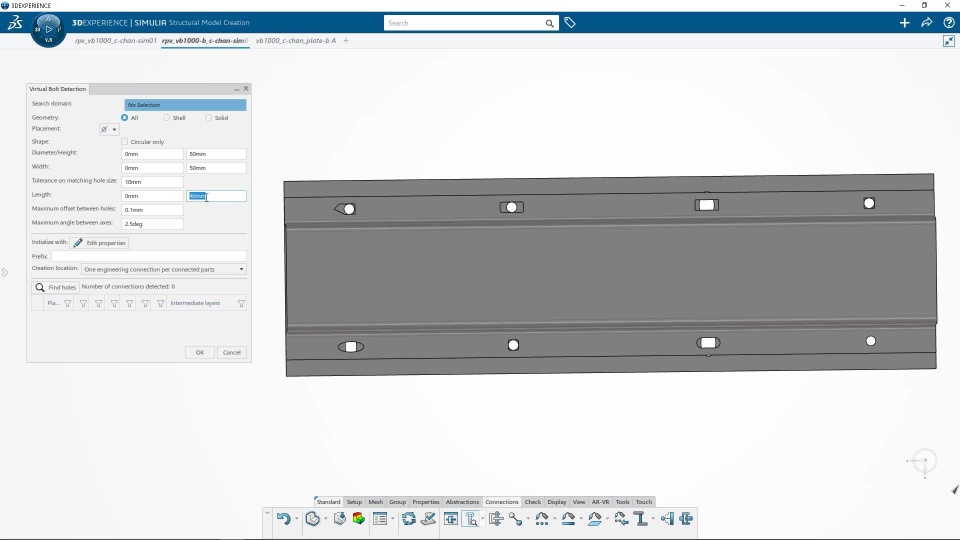Click the line fastener icon
Screen dimensions: 960x540
point(568,519)
